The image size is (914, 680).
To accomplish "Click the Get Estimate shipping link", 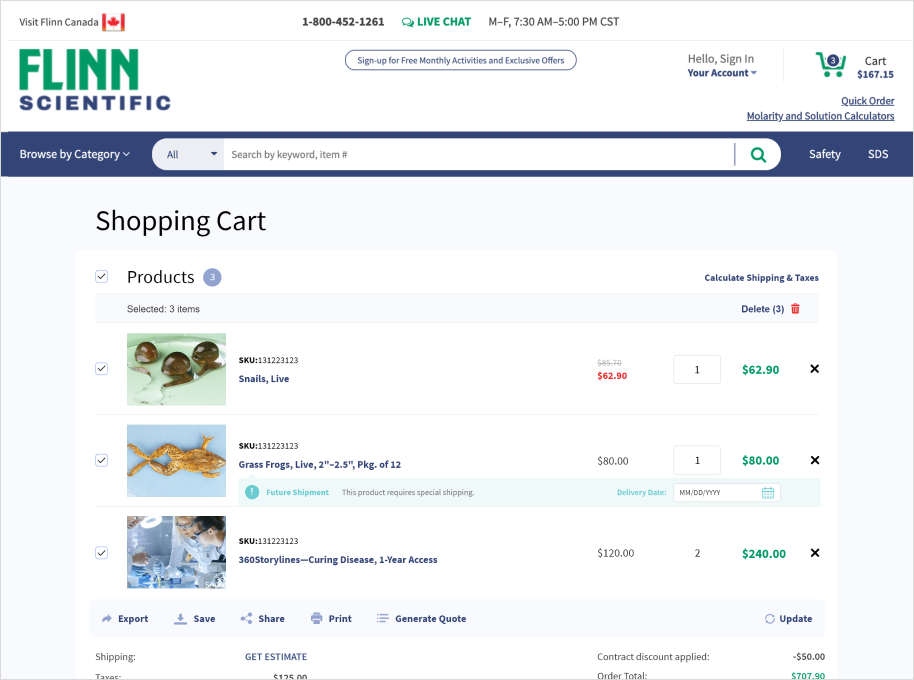I will (276, 657).
